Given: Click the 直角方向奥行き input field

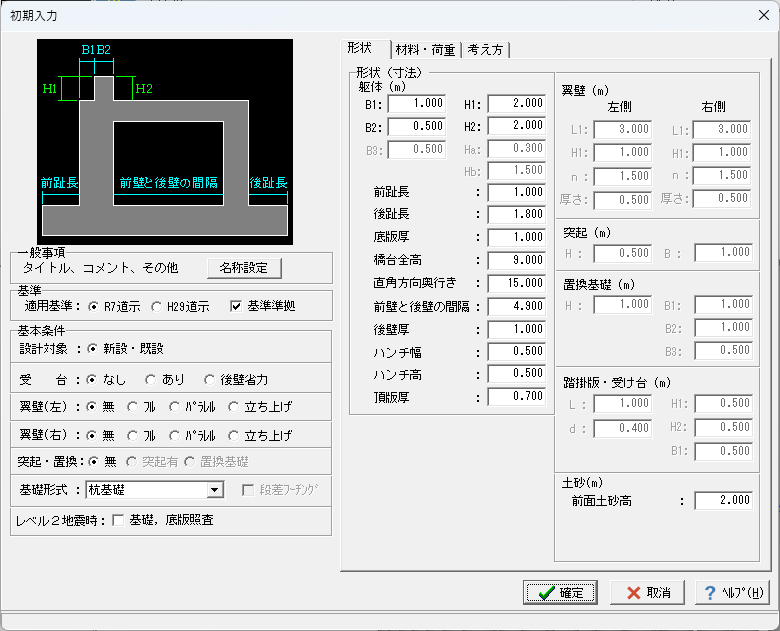Looking at the screenshot, I should point(516,283).
